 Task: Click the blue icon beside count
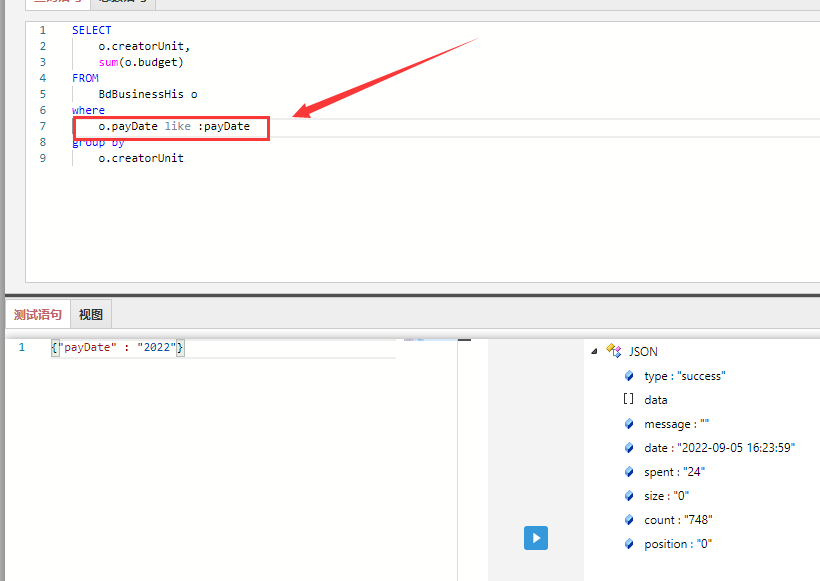tap(629, 520)
